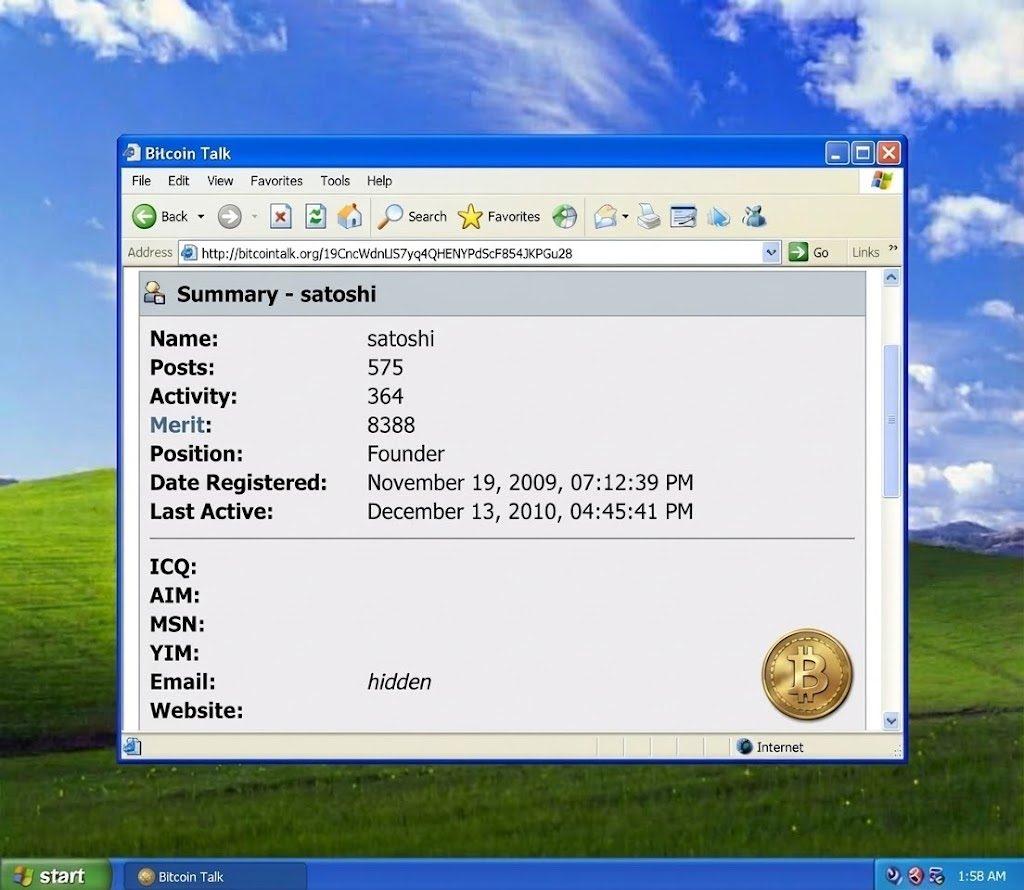The image size is (1024, 890).
Task: Open the Favorites menu
Action: (x=276, y=181)
